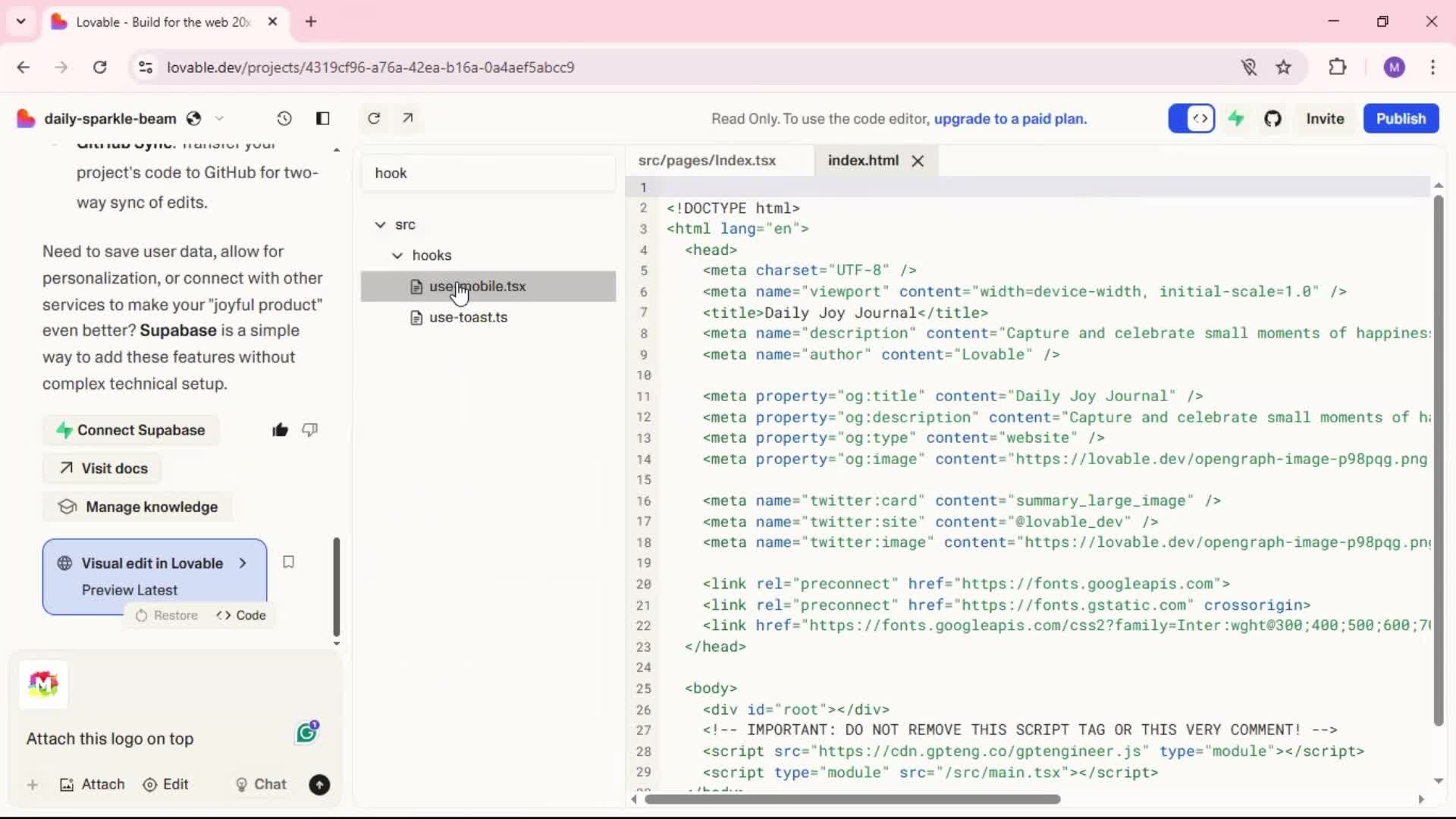
Task: Open Manage knowledge button
Action: tap(137, 507)
